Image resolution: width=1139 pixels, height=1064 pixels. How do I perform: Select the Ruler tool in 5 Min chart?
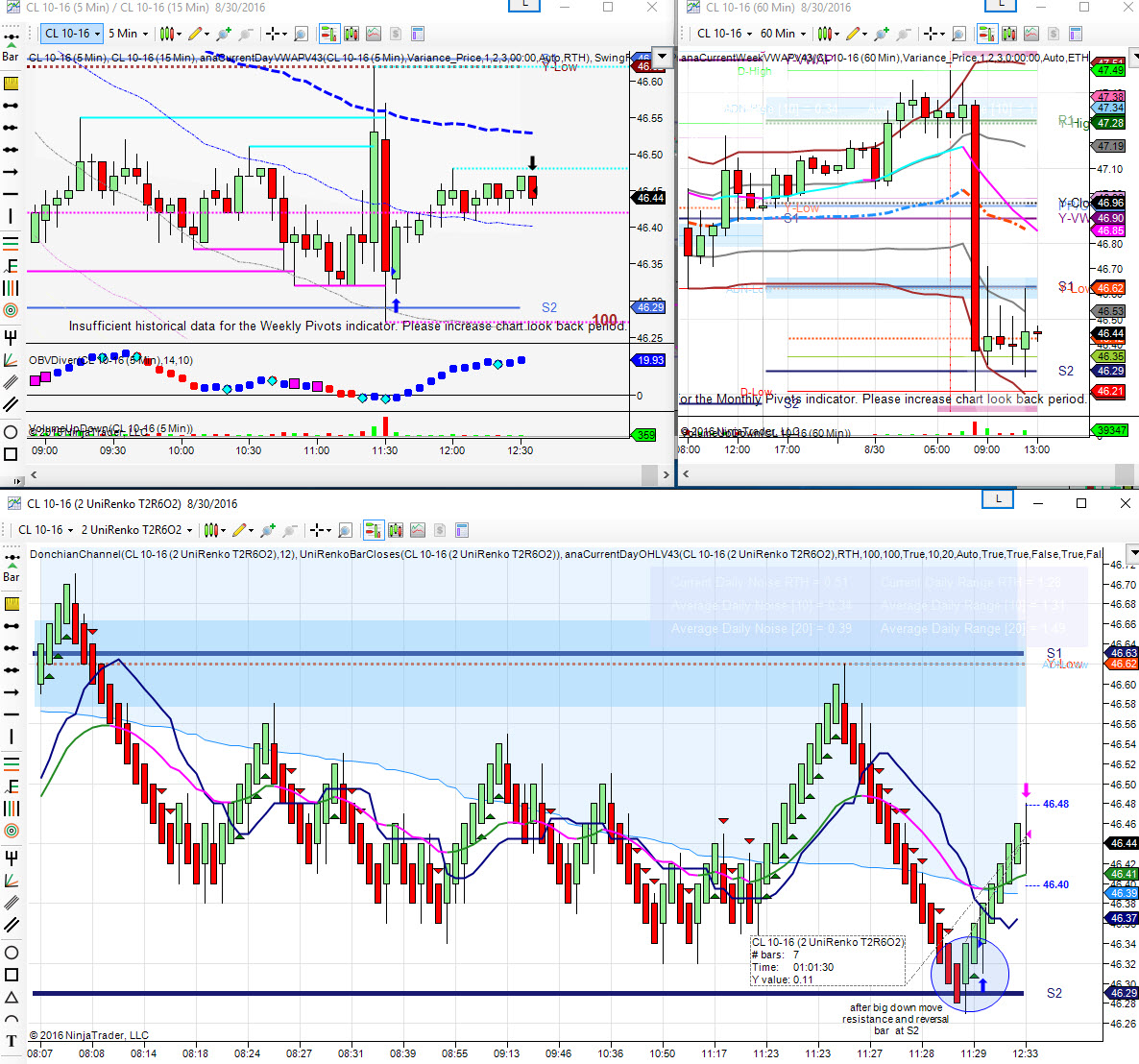[11, 84]
